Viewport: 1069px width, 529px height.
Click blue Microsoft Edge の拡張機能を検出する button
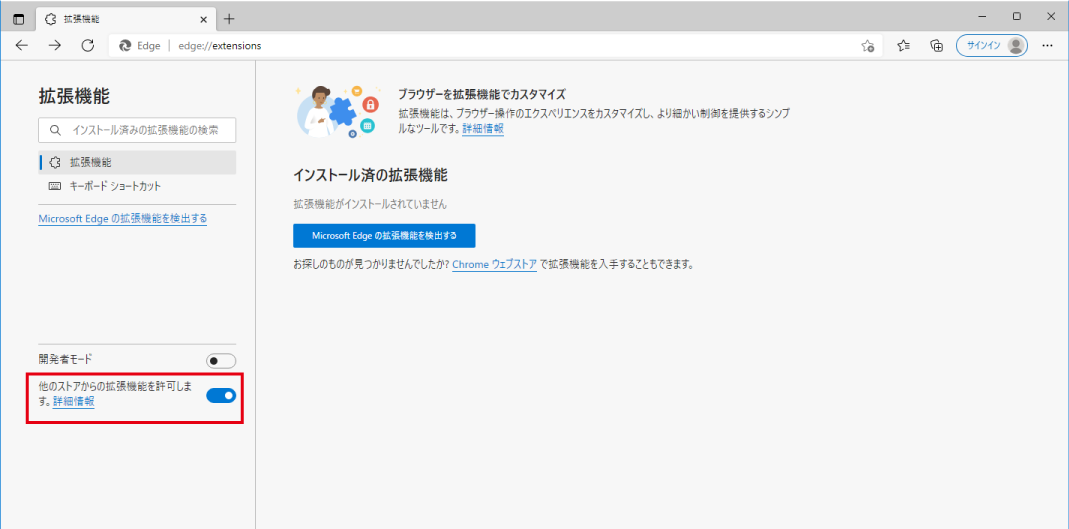pos(384,236)
